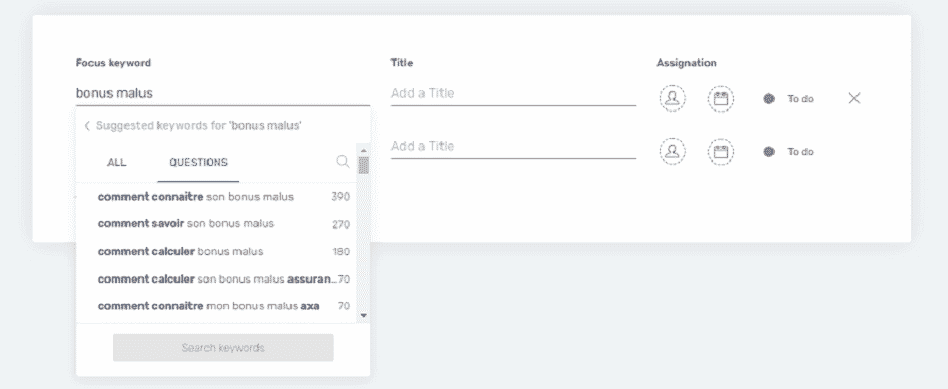
Task: Click the Search keywords button
Action: click(x=223, y=348)
